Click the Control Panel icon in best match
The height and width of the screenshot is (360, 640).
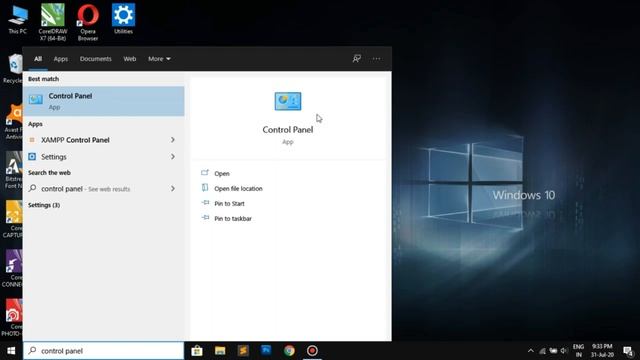[x=36, y=99]
